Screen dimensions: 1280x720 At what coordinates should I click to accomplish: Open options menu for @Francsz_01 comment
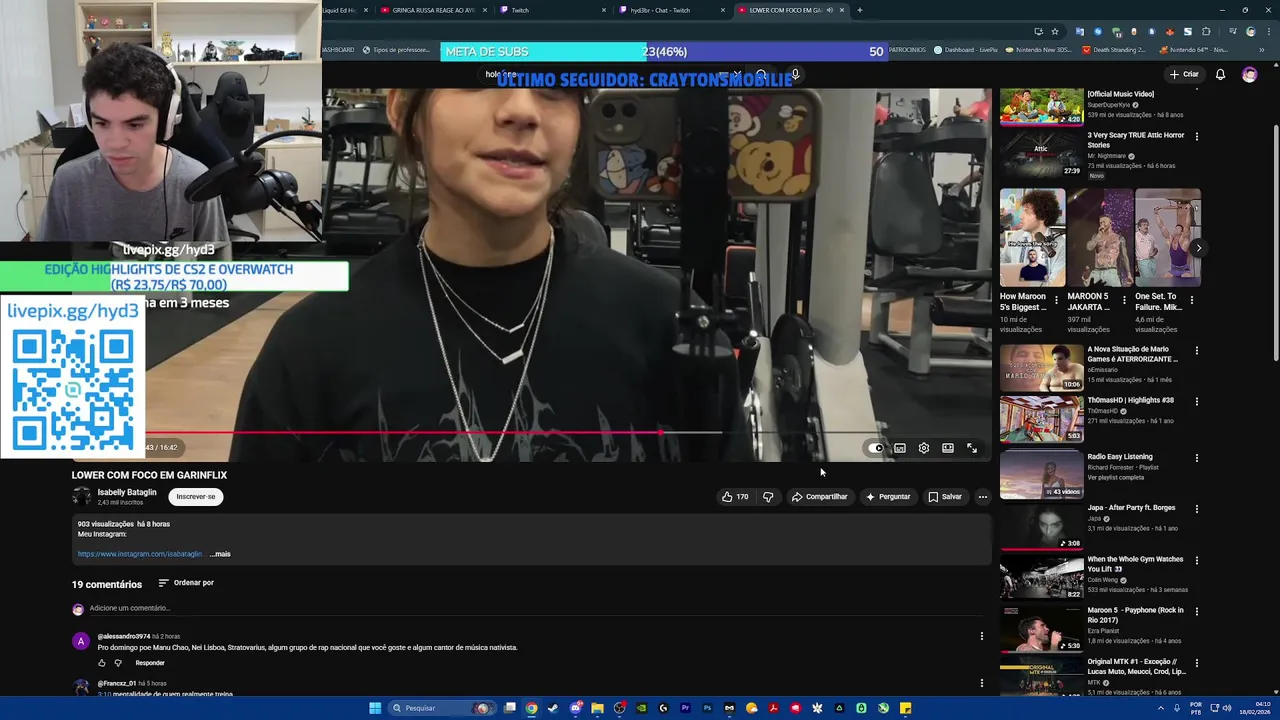981,684
